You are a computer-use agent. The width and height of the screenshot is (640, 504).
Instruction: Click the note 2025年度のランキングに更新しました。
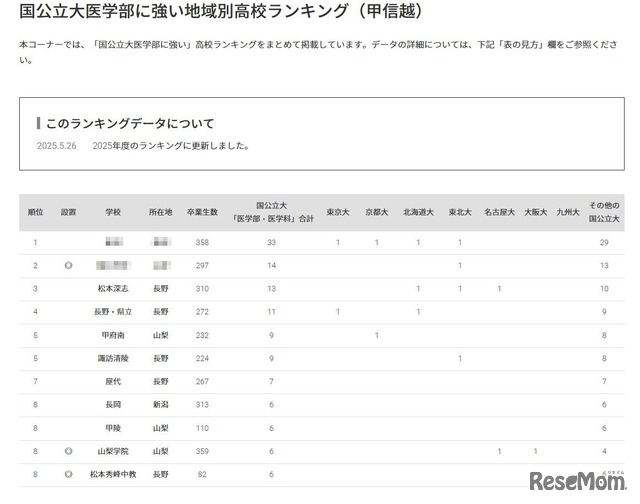pos(171,146)
